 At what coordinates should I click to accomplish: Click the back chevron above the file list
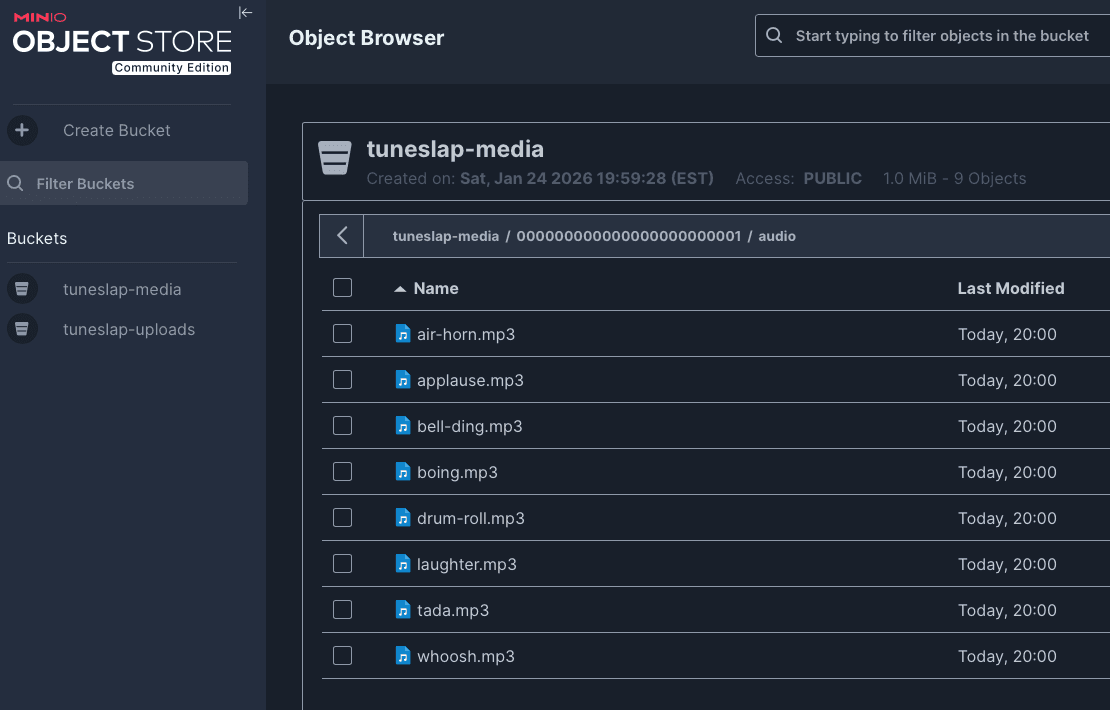click(341, 235)
